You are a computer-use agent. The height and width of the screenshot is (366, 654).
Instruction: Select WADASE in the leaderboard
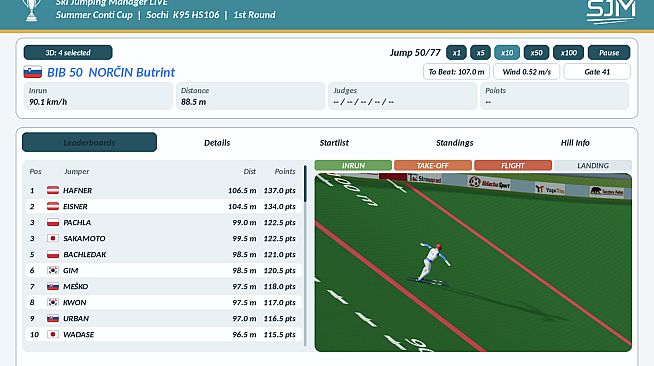click(164, 334)
